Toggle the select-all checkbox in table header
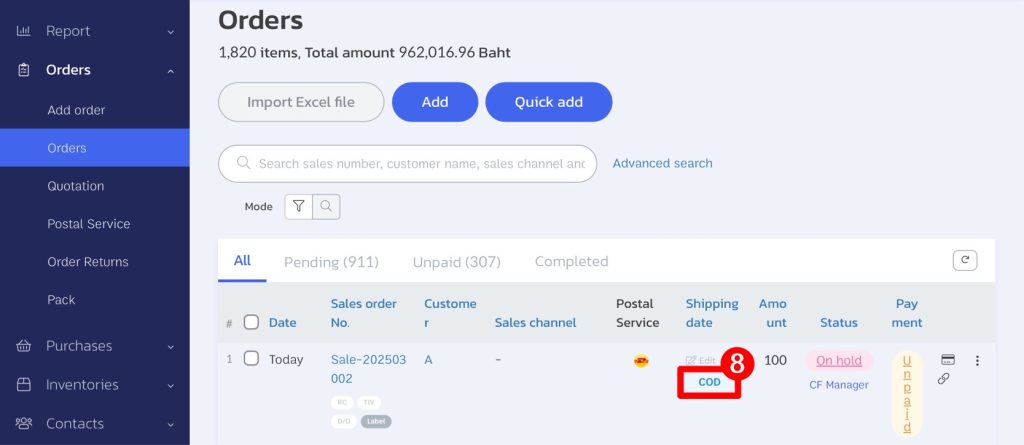Image resolution: width=1024 pixels, height=445 pixels. pyautogui.click(x=251, y=322)
